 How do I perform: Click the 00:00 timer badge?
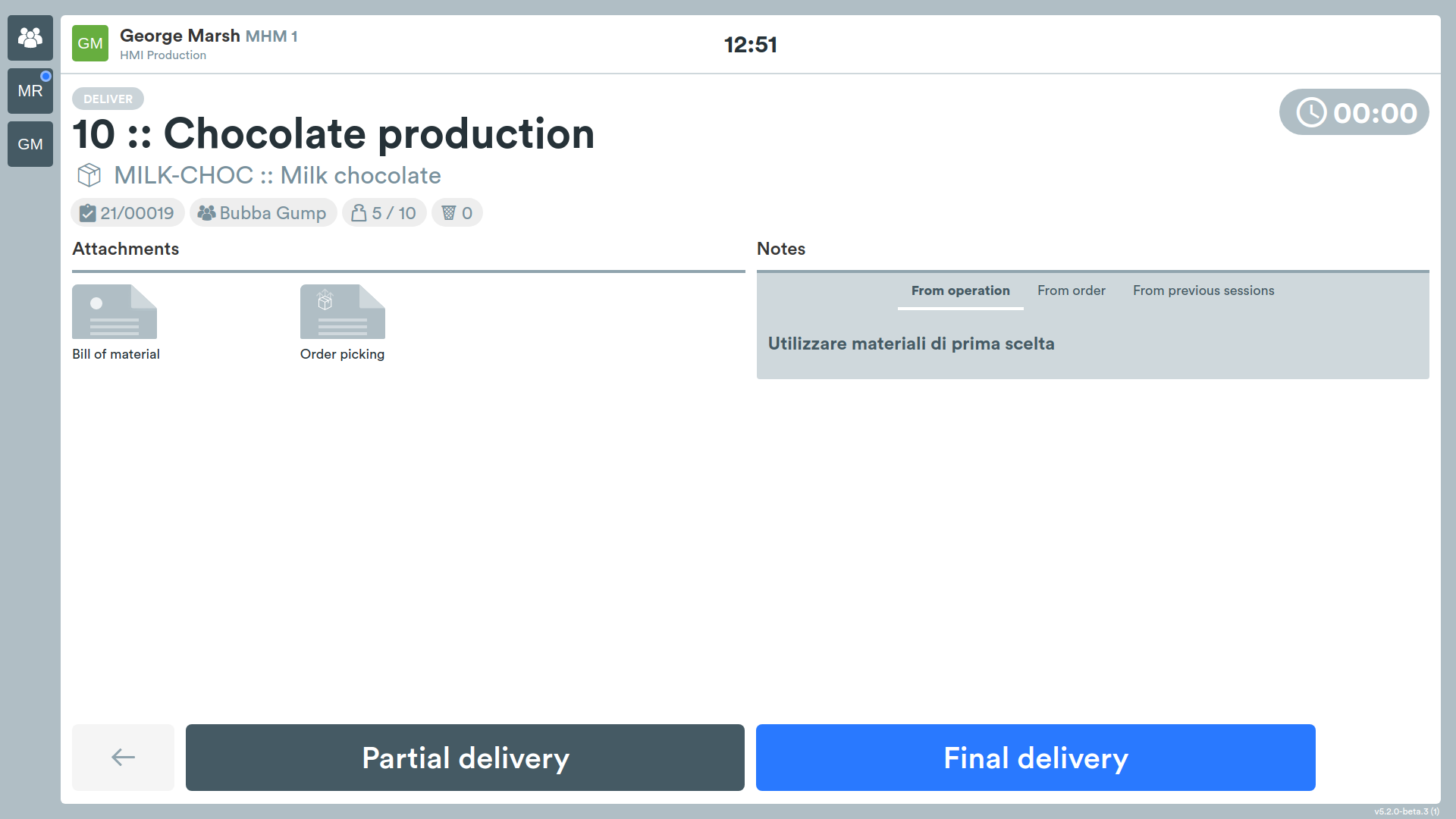tap(1354, 112)
